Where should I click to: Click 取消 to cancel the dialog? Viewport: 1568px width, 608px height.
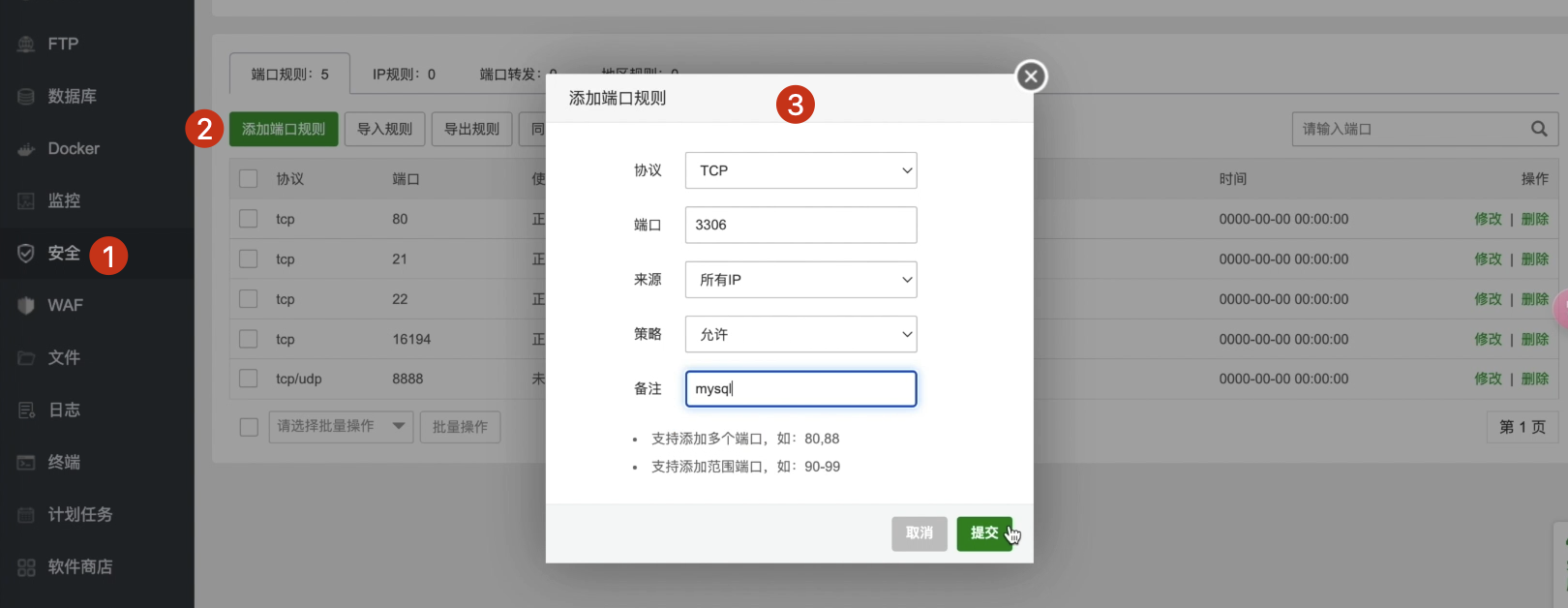[920, 533]
